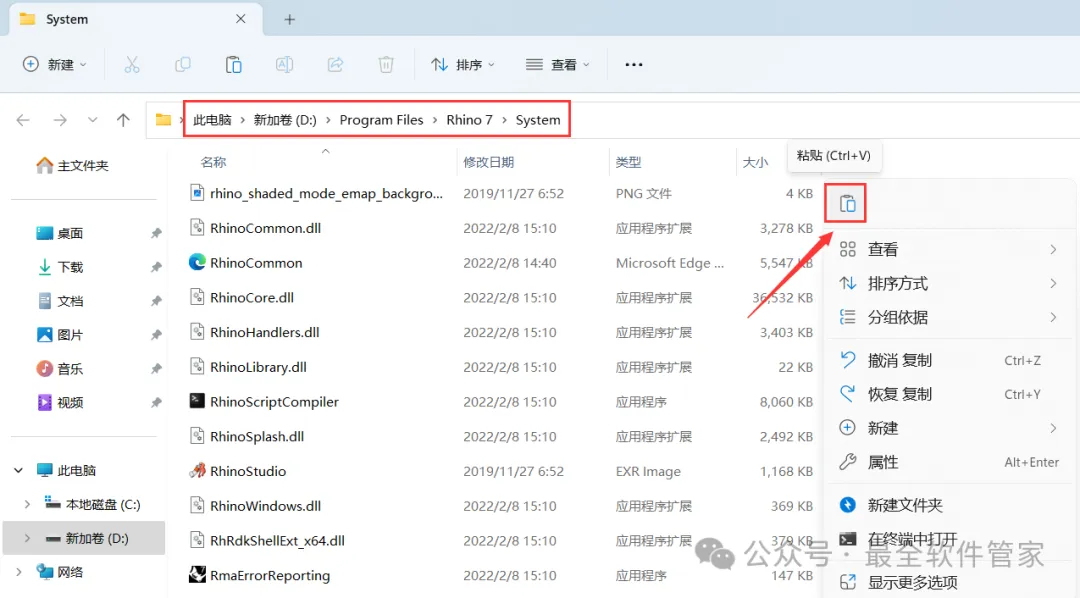Go forward with the right arrow

pos(61,121)
